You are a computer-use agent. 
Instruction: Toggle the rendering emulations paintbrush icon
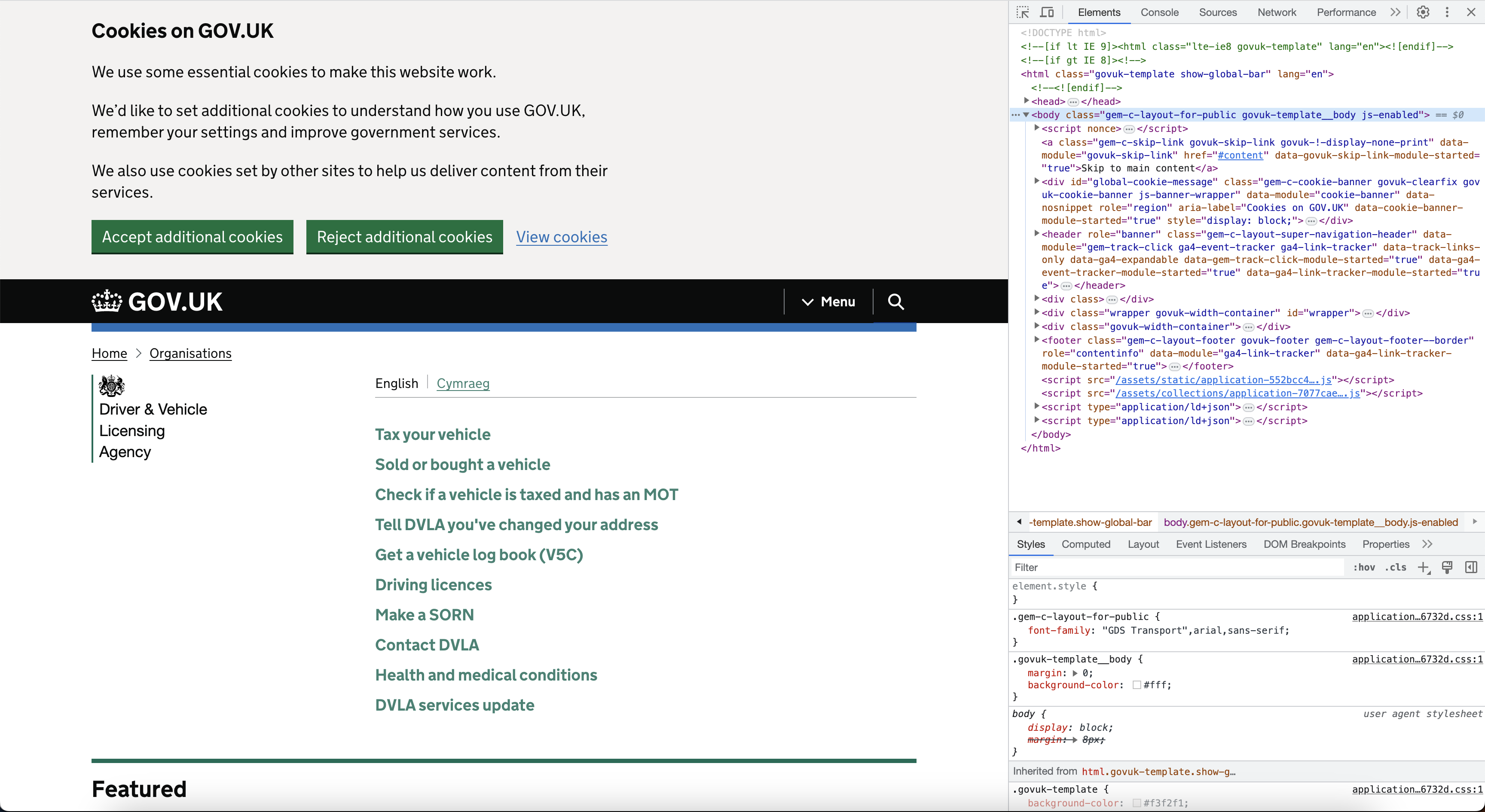(1447, 568)
